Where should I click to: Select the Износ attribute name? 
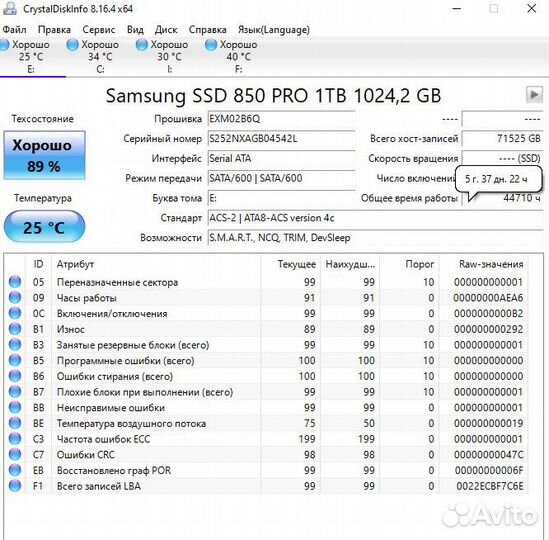[70, 329]
